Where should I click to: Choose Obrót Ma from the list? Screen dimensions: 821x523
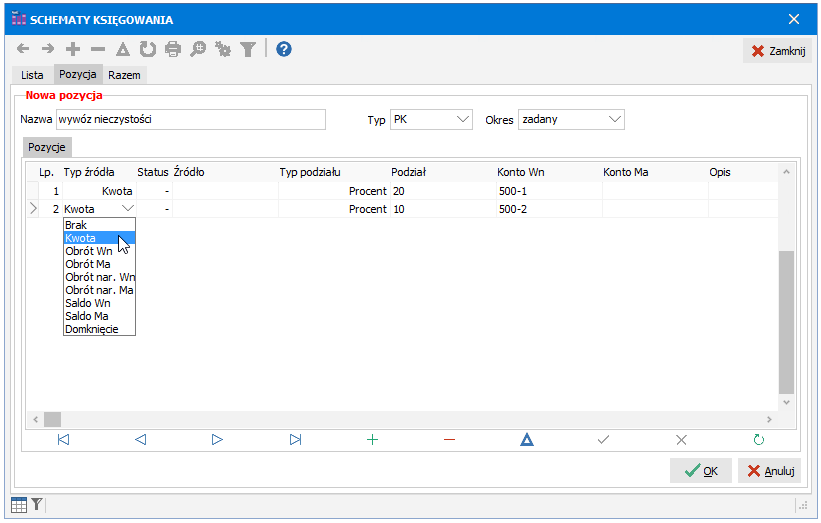point(99,264)
